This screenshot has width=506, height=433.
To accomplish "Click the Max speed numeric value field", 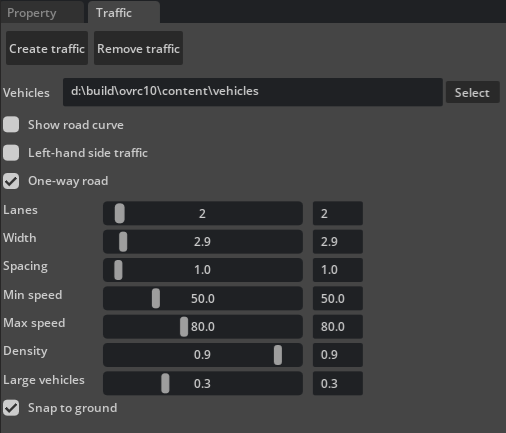I will 338,327.
